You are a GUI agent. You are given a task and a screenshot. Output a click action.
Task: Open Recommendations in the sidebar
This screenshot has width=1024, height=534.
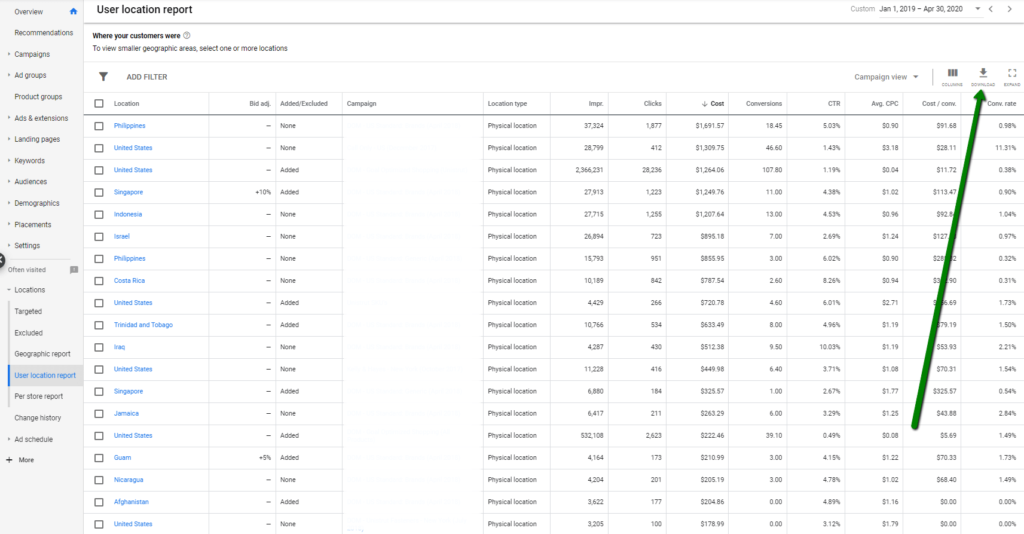coord(44,33)
